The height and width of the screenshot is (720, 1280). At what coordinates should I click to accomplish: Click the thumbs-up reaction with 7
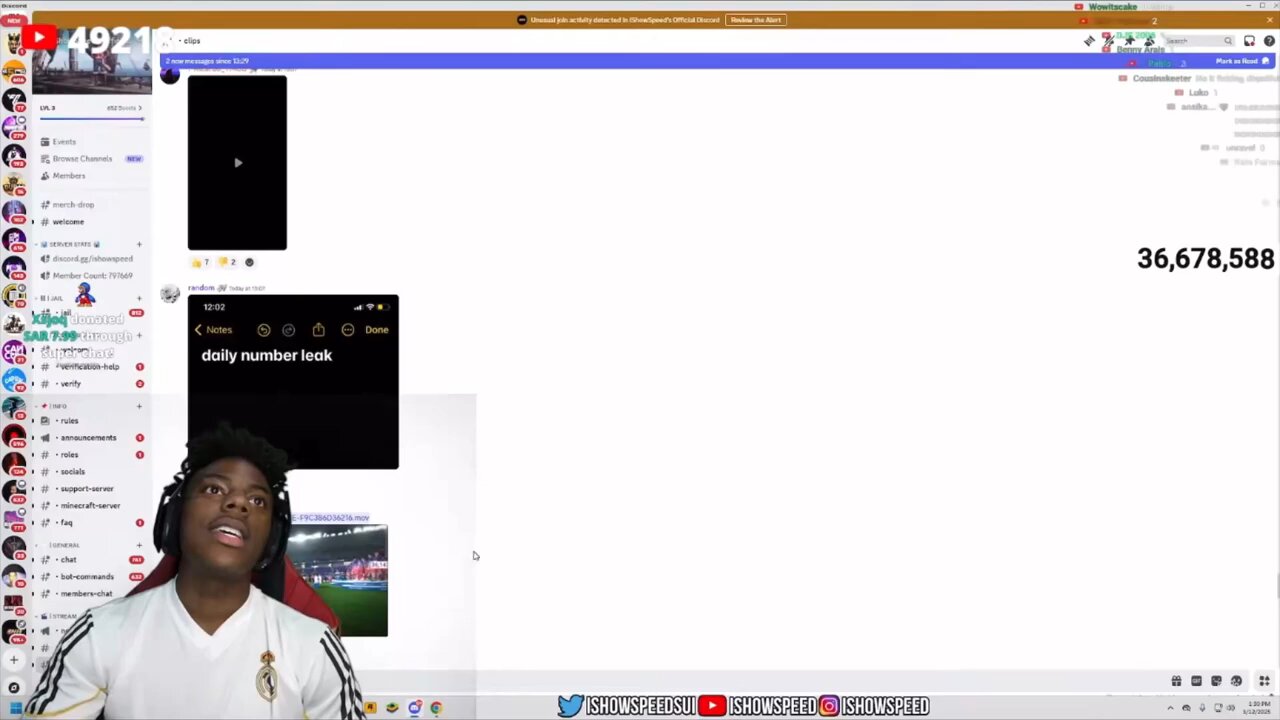[201, 262]
